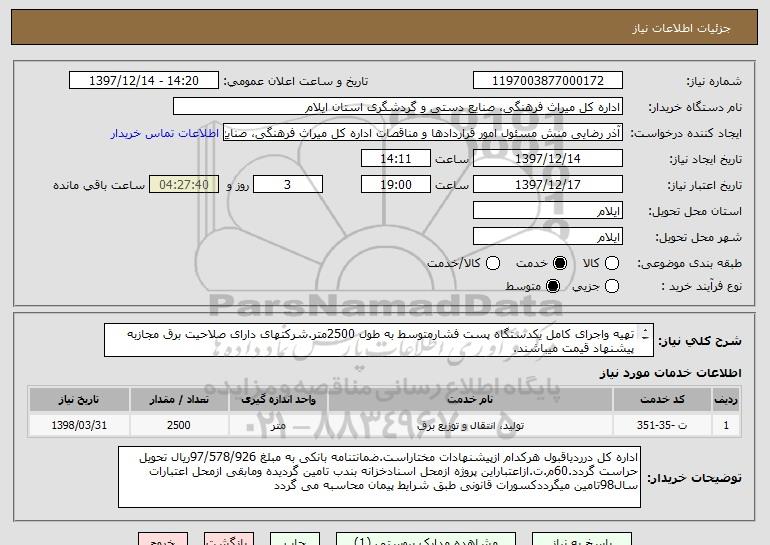Click the public announcement date field 14:20
Viewport: 770px width, 545px height.
tap(144, 81)
